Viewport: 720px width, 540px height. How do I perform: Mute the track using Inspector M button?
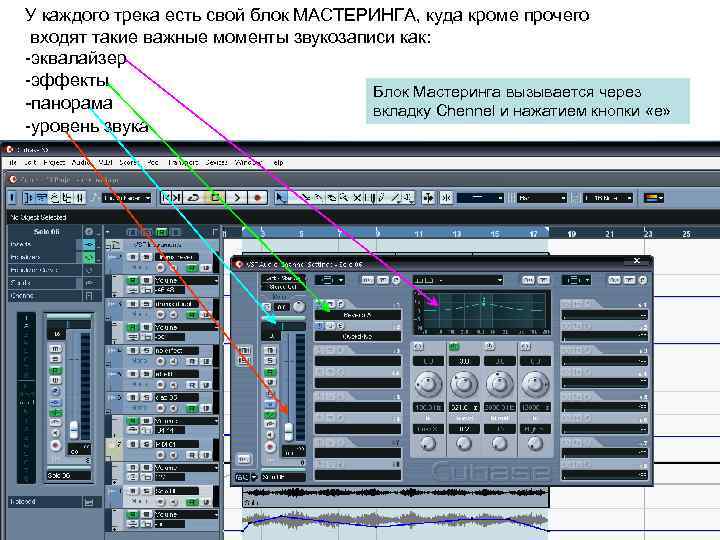coord(56,349)
